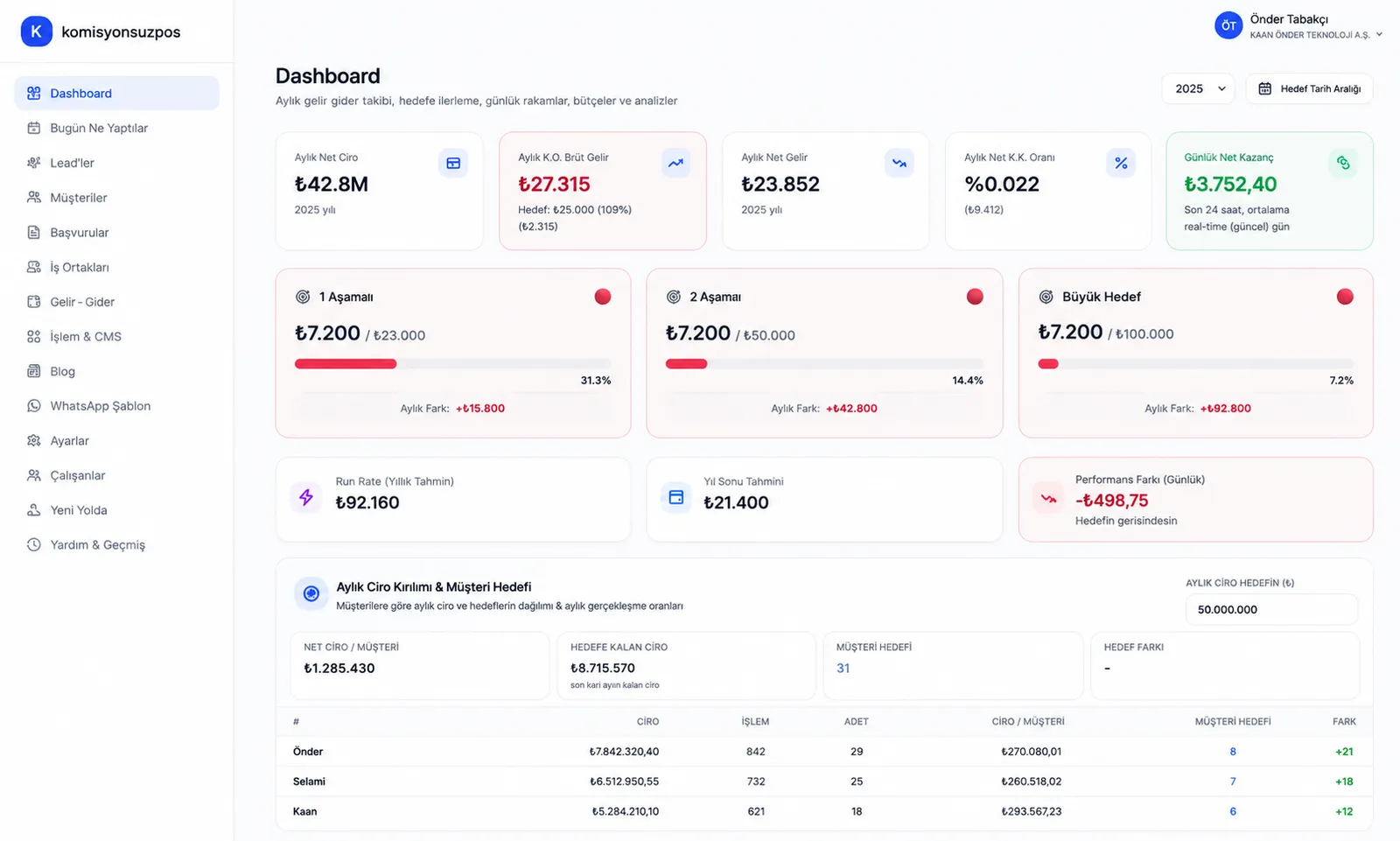The image size is (1400, 841).
Task: Click the red status dot on 1 Aşamalı
Action: (603, 297)
